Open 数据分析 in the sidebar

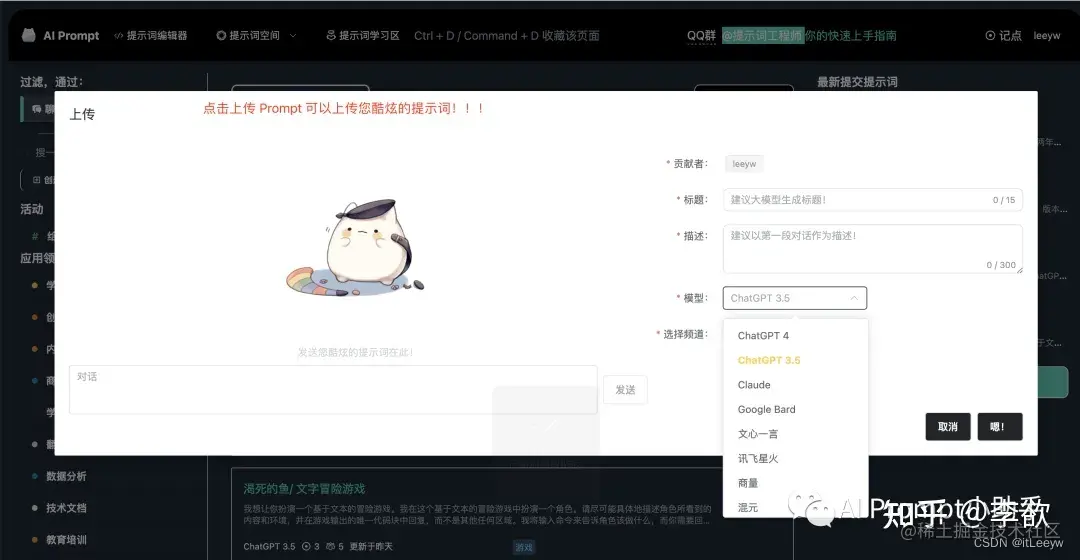66,476
